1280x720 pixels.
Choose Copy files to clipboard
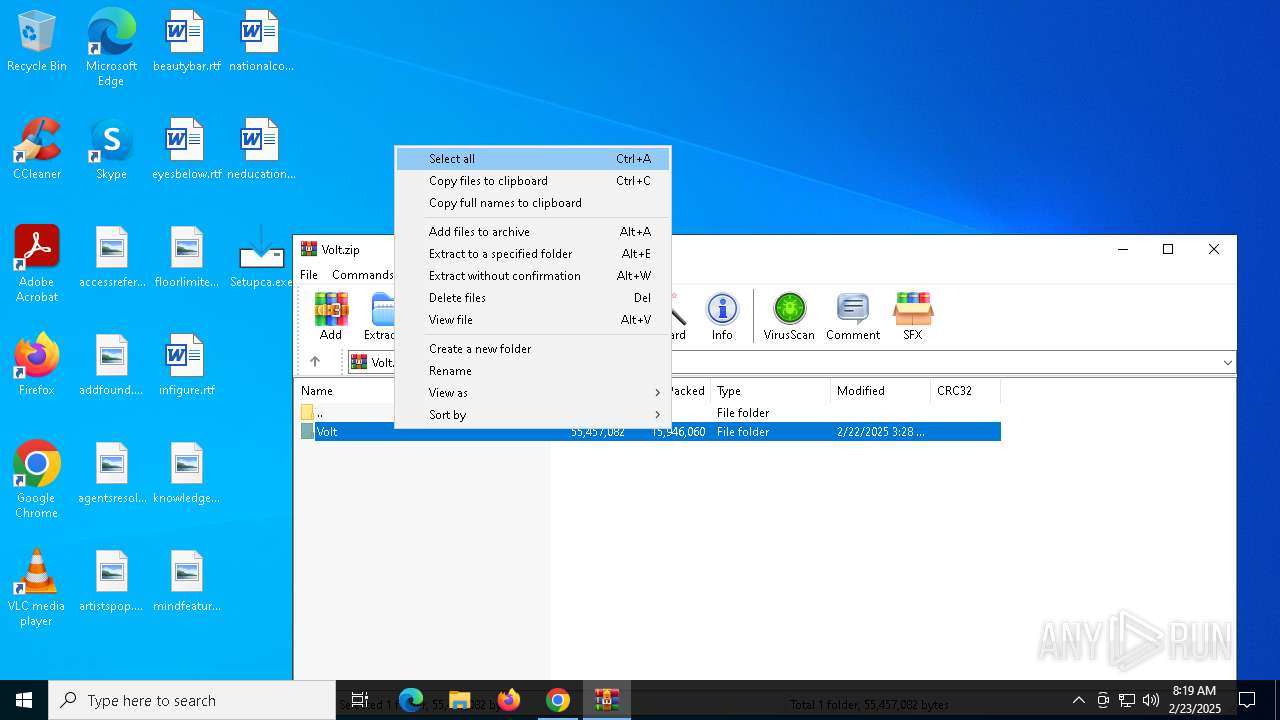[533, 181]
